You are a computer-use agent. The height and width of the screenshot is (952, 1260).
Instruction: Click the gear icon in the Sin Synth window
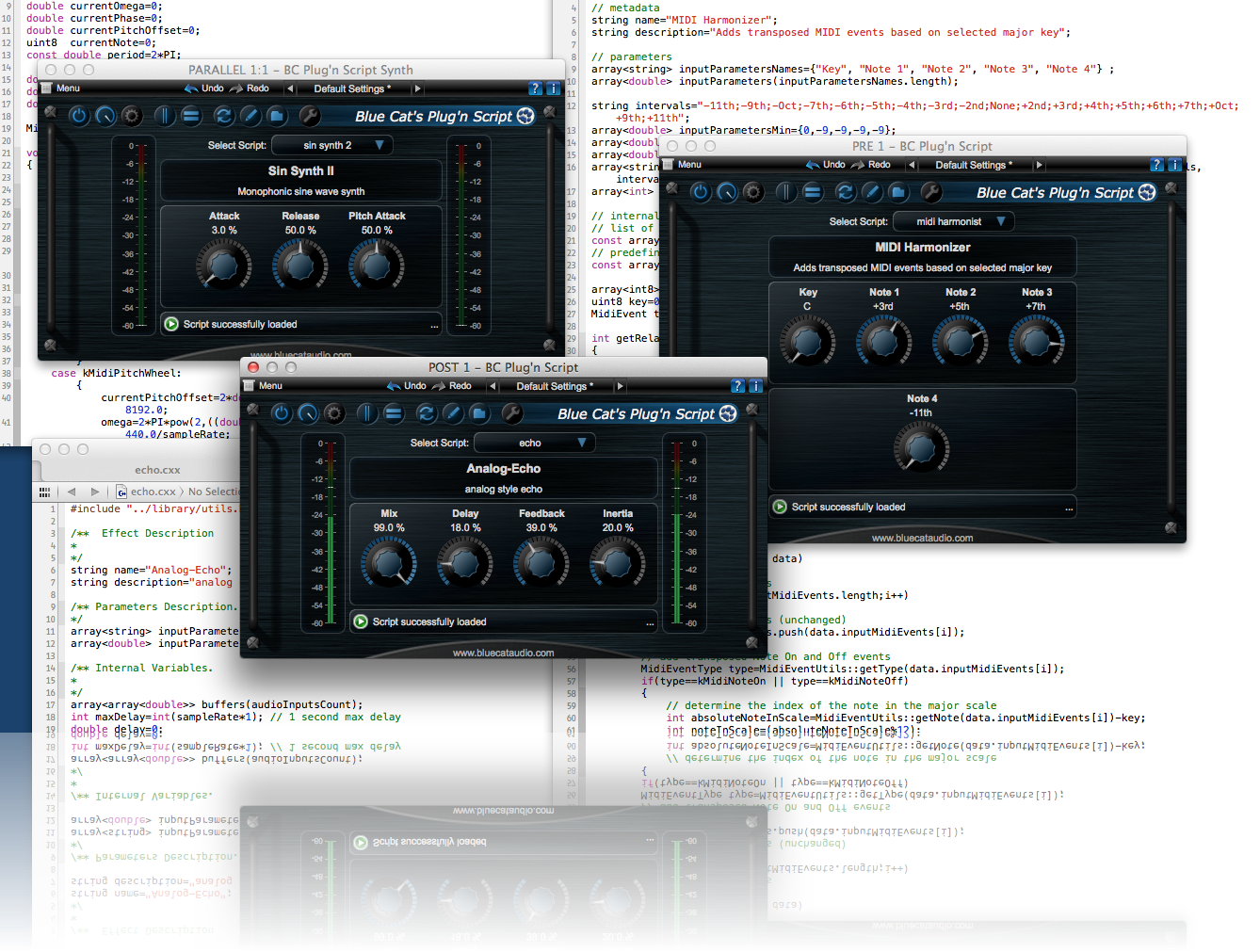pos(131,115)
